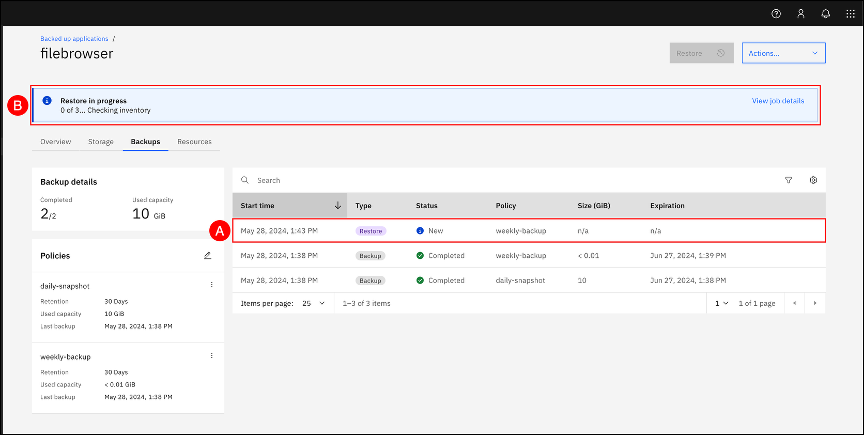Open table settings gear icon
864x436 pixels.
click(813, 180)
